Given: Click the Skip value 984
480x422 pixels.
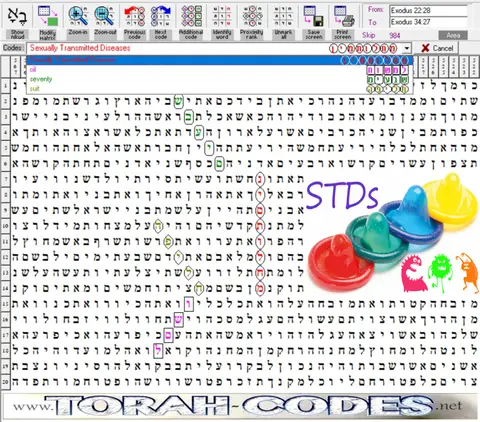Looking at the screenshot, I should click(394, 35).
